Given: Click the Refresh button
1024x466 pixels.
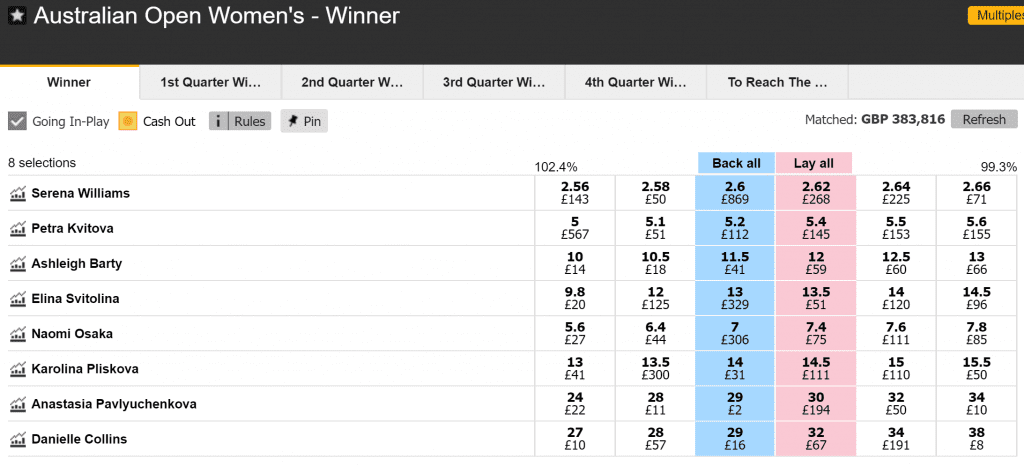Looking at the screenshot, I should [x=984, y=119].
